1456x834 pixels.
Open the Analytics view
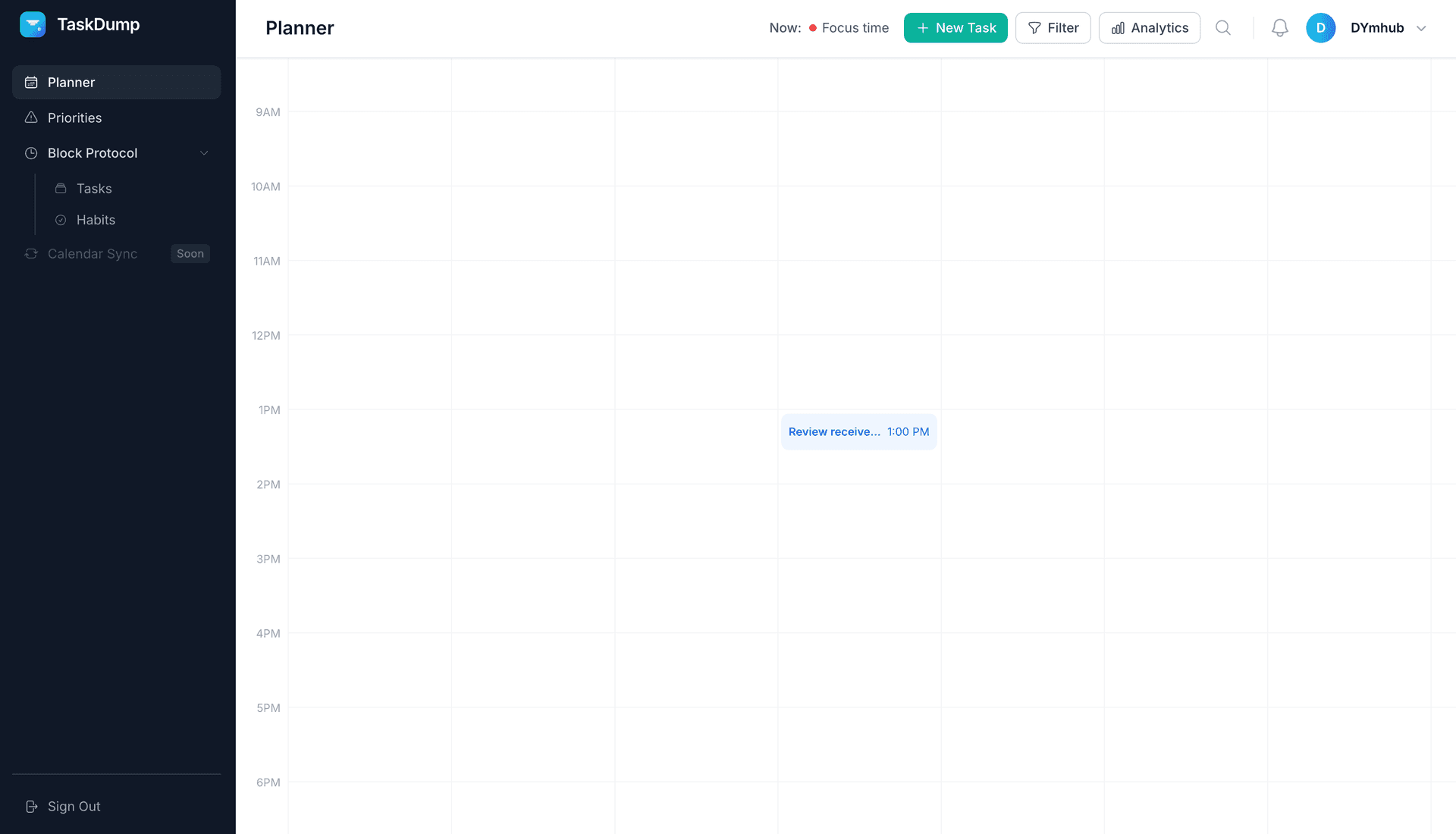[1149, 27]
